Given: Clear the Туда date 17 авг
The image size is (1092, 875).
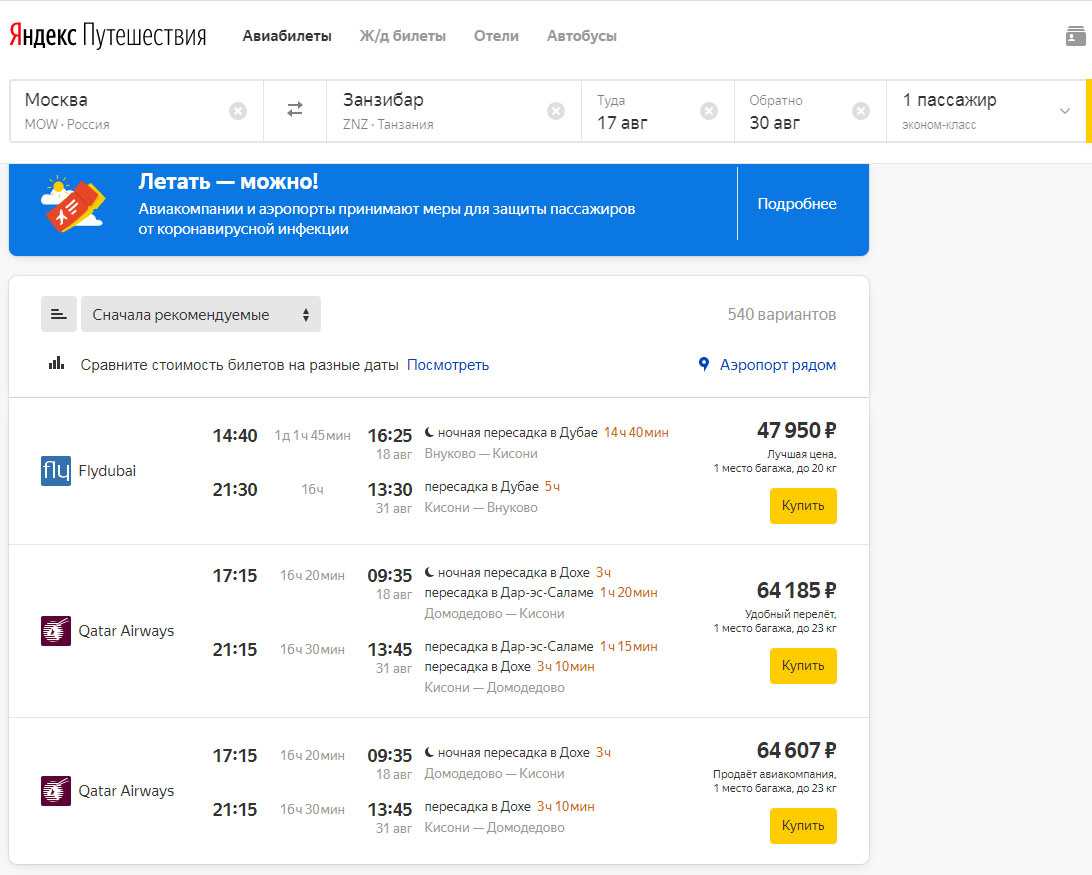Looking at the screenshot, I should tap(709, 111).
